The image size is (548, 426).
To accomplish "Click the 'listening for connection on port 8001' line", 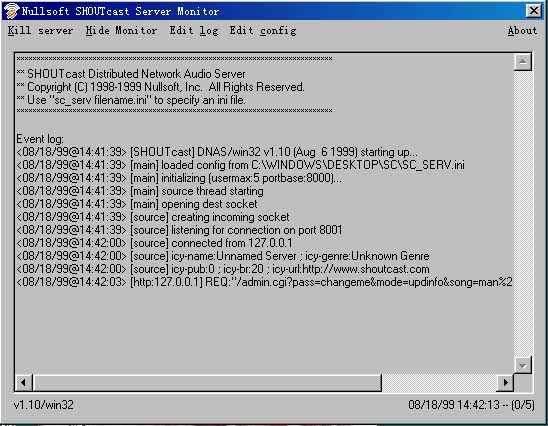I will click(x=179, y=230).
